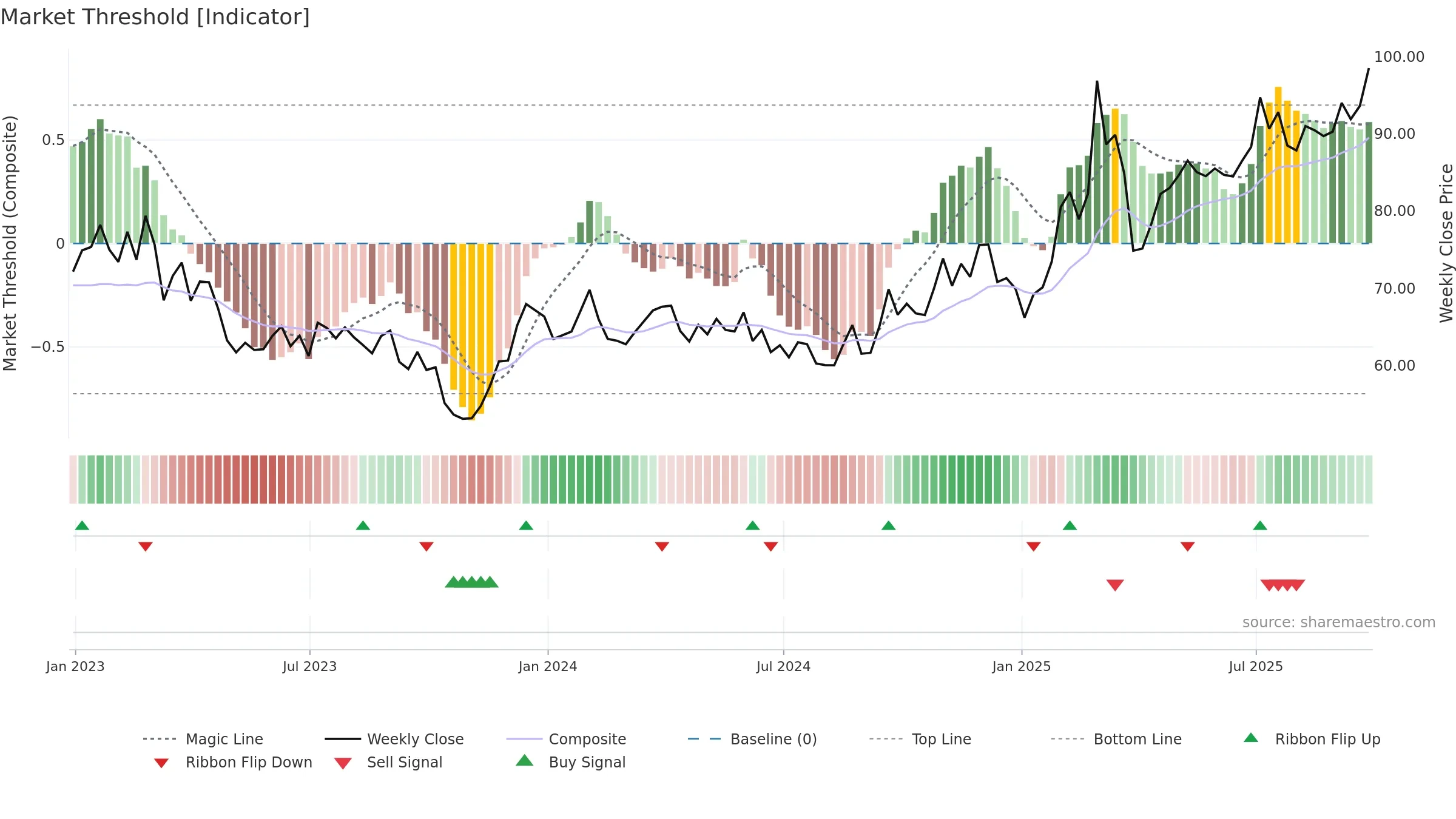Click the ribbon flip up marker after Jan 2025
1456x819 pixels.
pyautogui.click(x=1070, y=525)
